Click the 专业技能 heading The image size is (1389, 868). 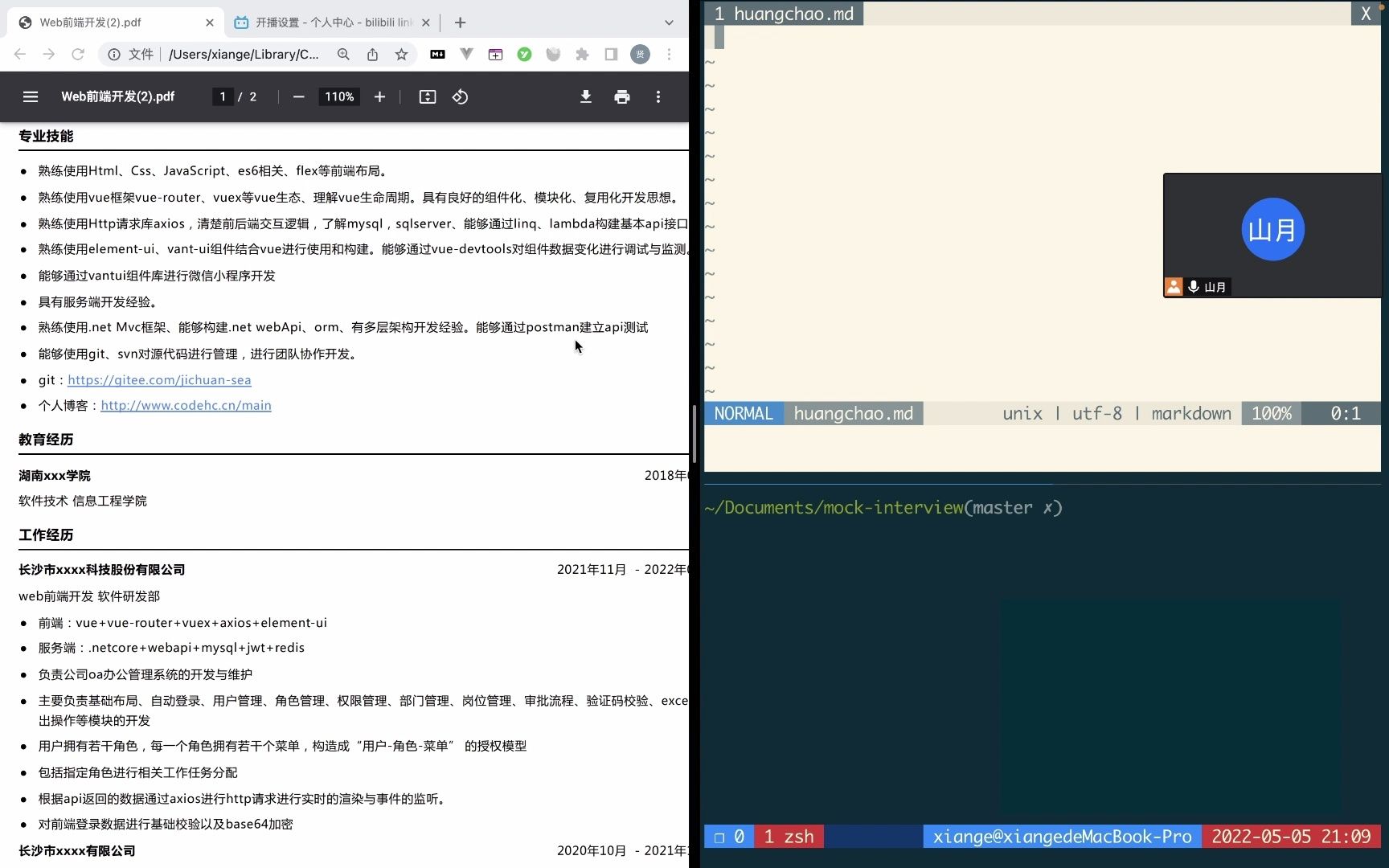coord(46,136)
